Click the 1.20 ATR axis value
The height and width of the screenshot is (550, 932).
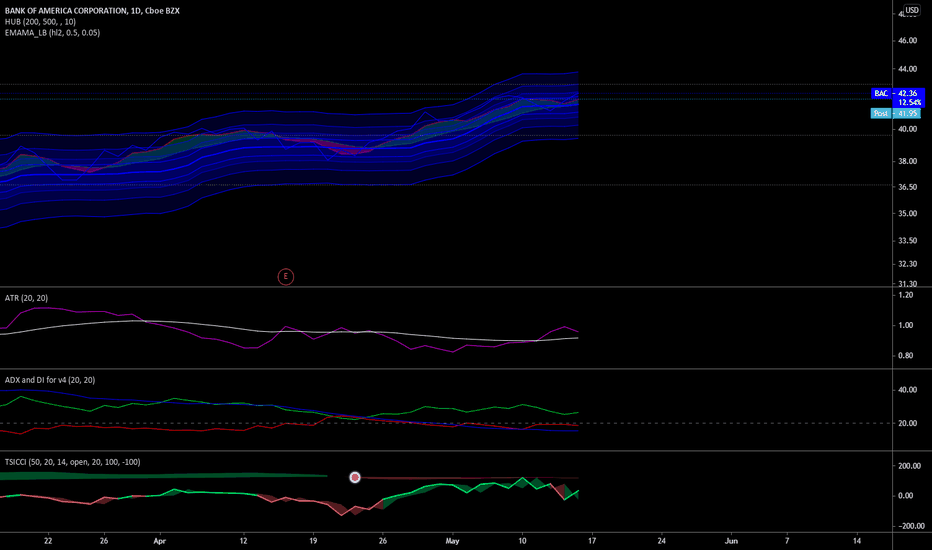click(906, 295)
